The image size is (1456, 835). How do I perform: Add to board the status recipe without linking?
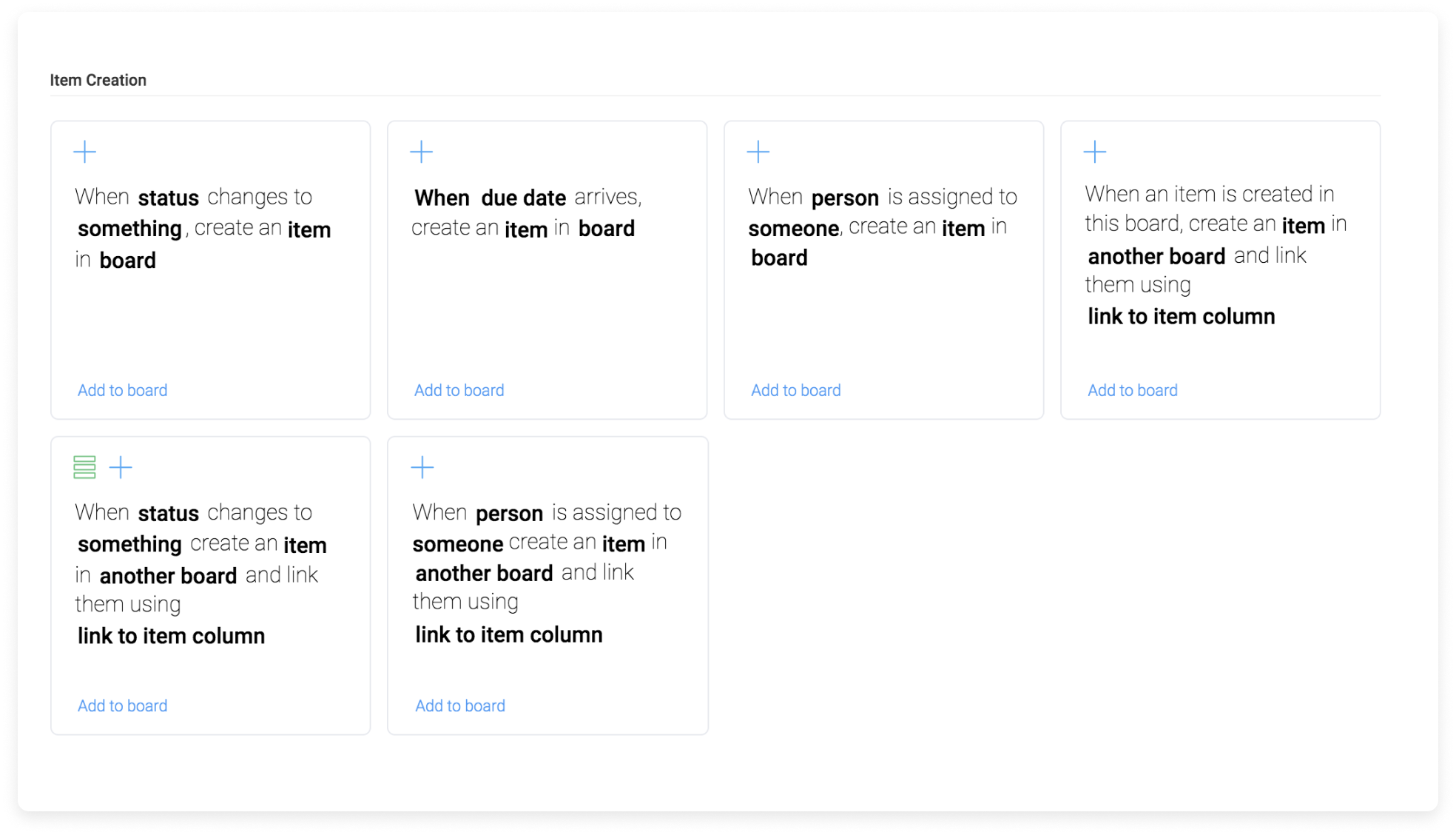pos(122,390)
